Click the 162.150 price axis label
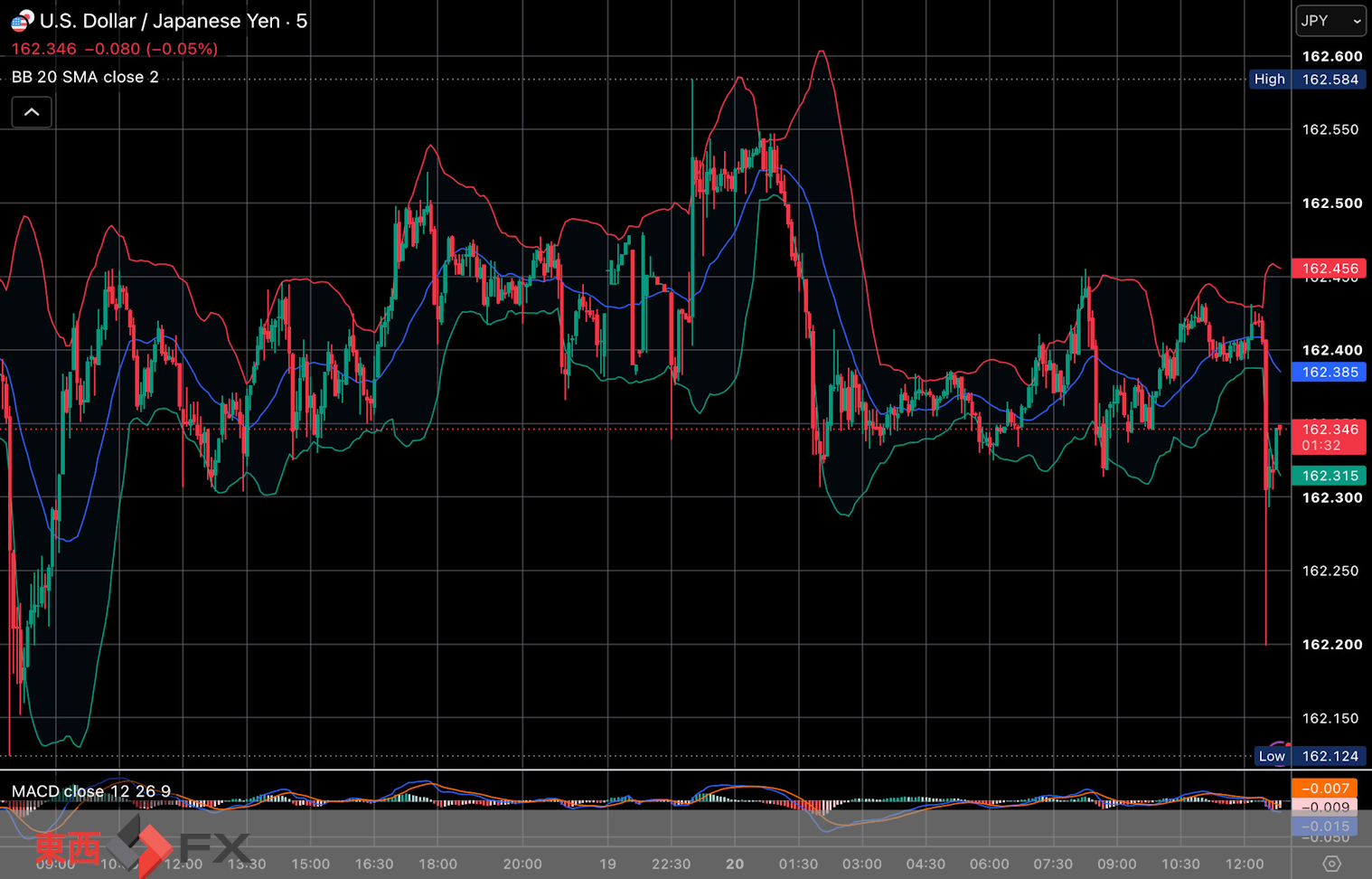This screenshot has height=879, width=1372. click(1330, 718)
